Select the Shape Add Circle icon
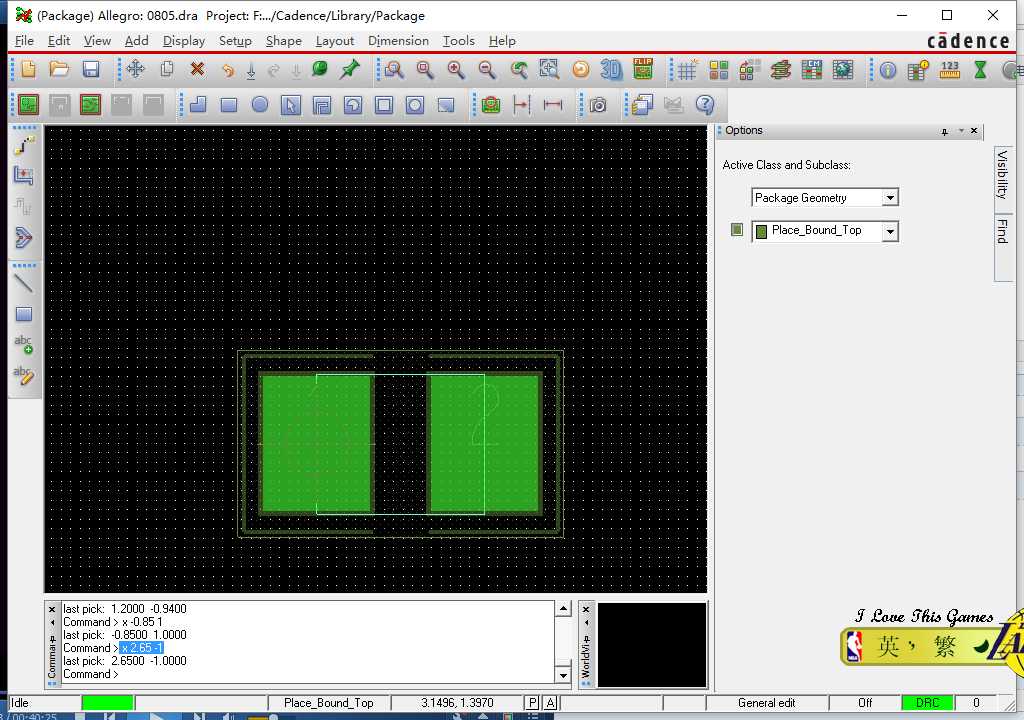Screen dimensions: 1024x720 coord(260,105)
